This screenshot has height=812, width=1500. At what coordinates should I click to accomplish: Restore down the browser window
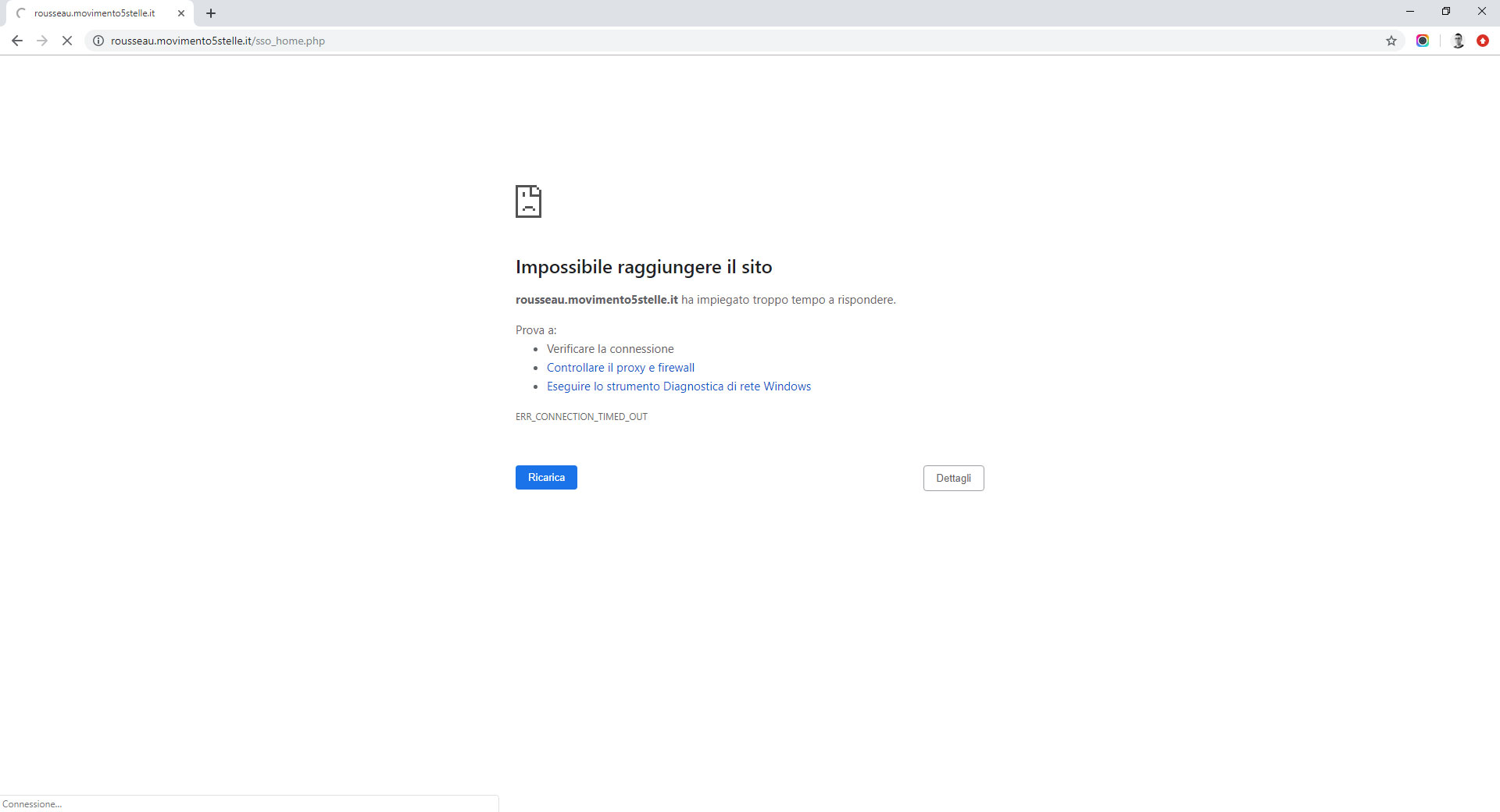pos(1446,11)
